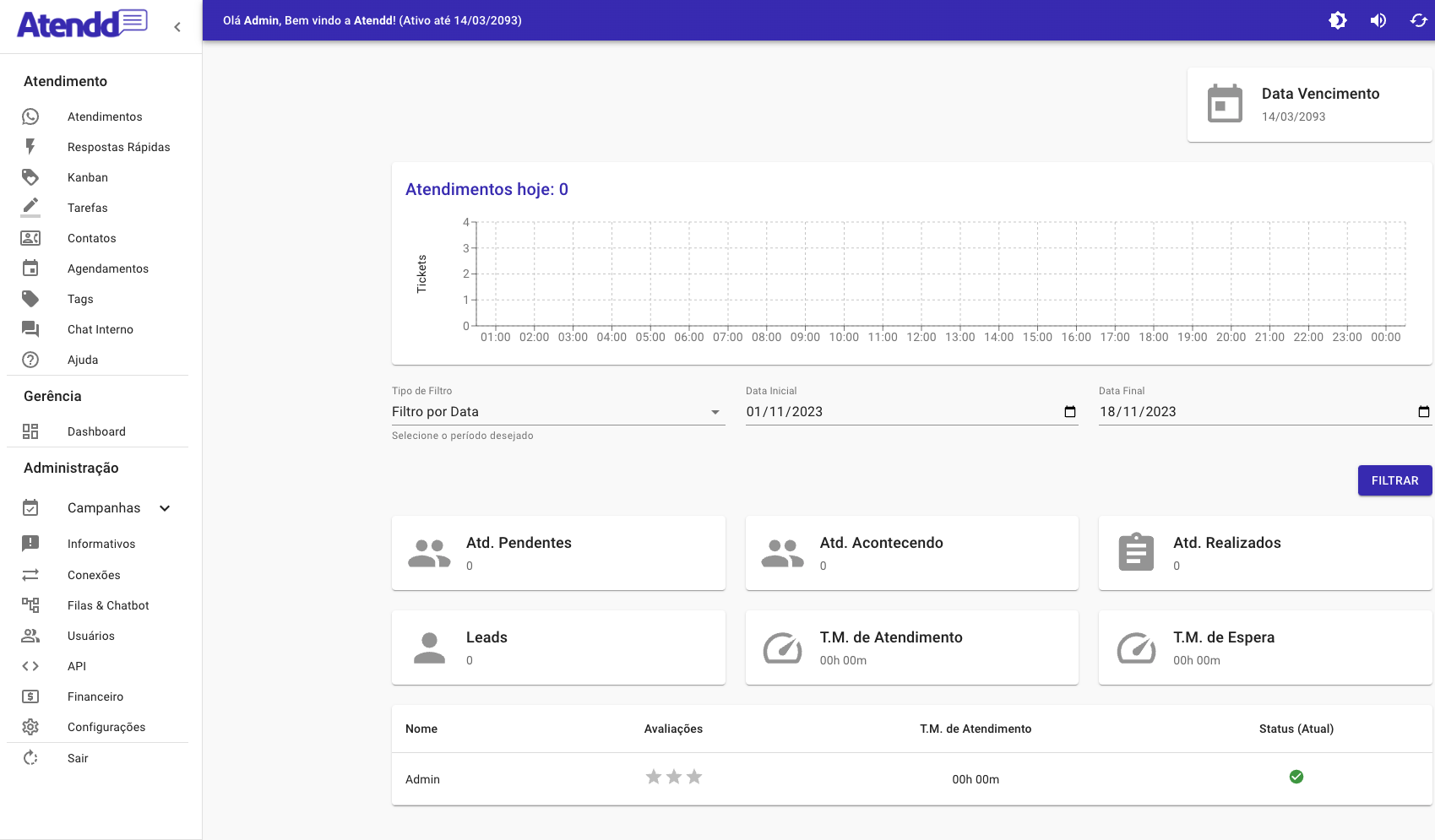Go to Agendamentos in the sidebar
Image resolution: width=1435 pixels, height=840 pixels.
107,268
